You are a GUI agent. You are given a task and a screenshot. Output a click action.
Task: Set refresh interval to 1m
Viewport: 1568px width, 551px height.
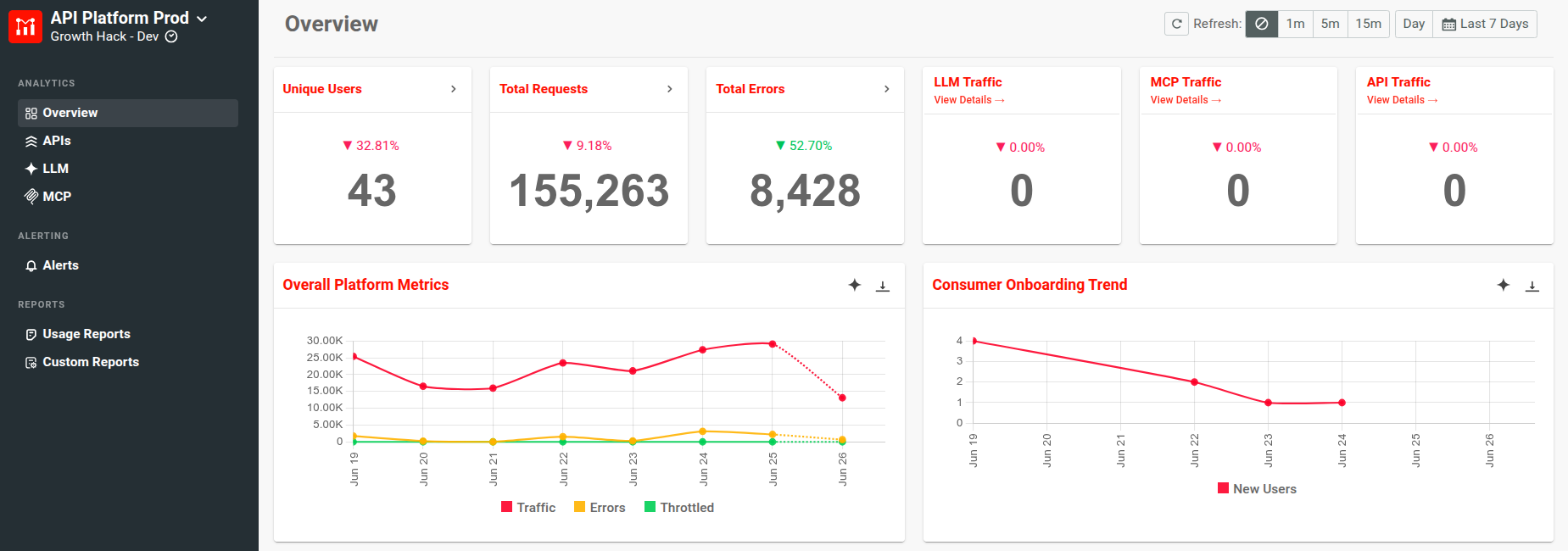coord(1295,24)
